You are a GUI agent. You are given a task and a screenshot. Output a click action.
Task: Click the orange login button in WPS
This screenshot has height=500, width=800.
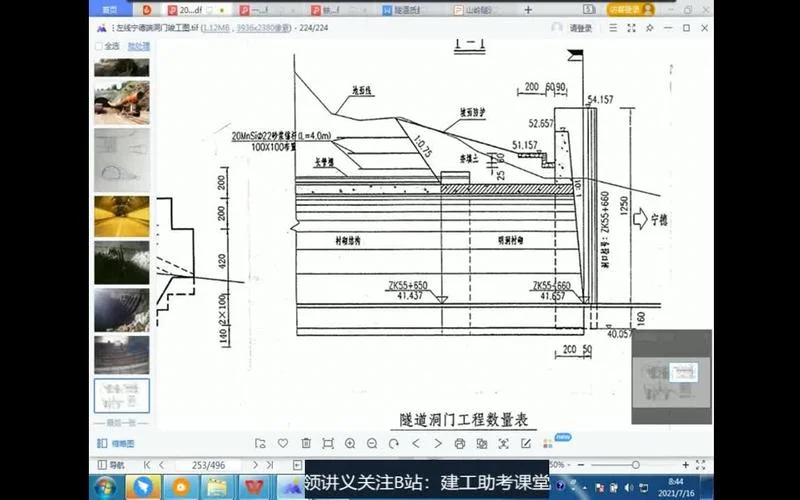631,10
